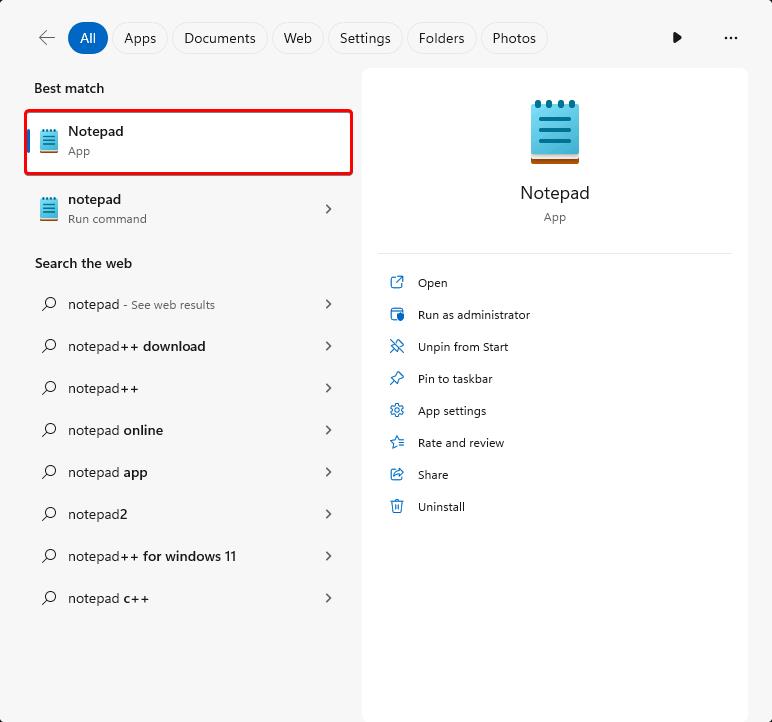Open Notepad from the right pane

pos(432,283)
